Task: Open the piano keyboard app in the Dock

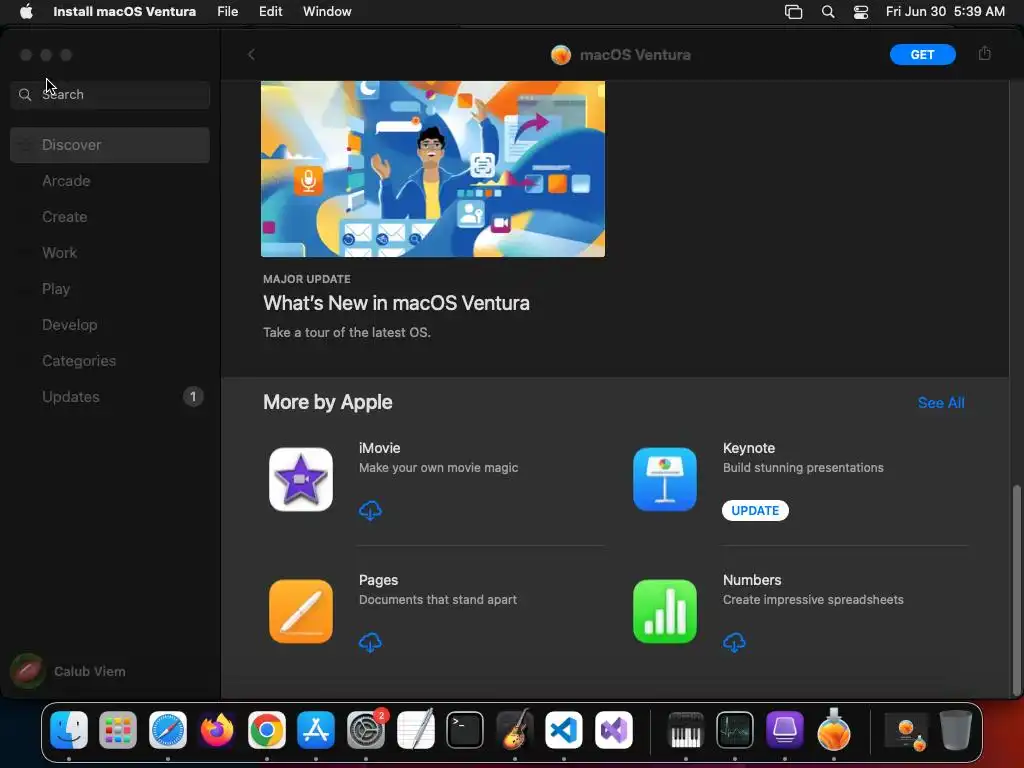Action: (x=686, y=729)
